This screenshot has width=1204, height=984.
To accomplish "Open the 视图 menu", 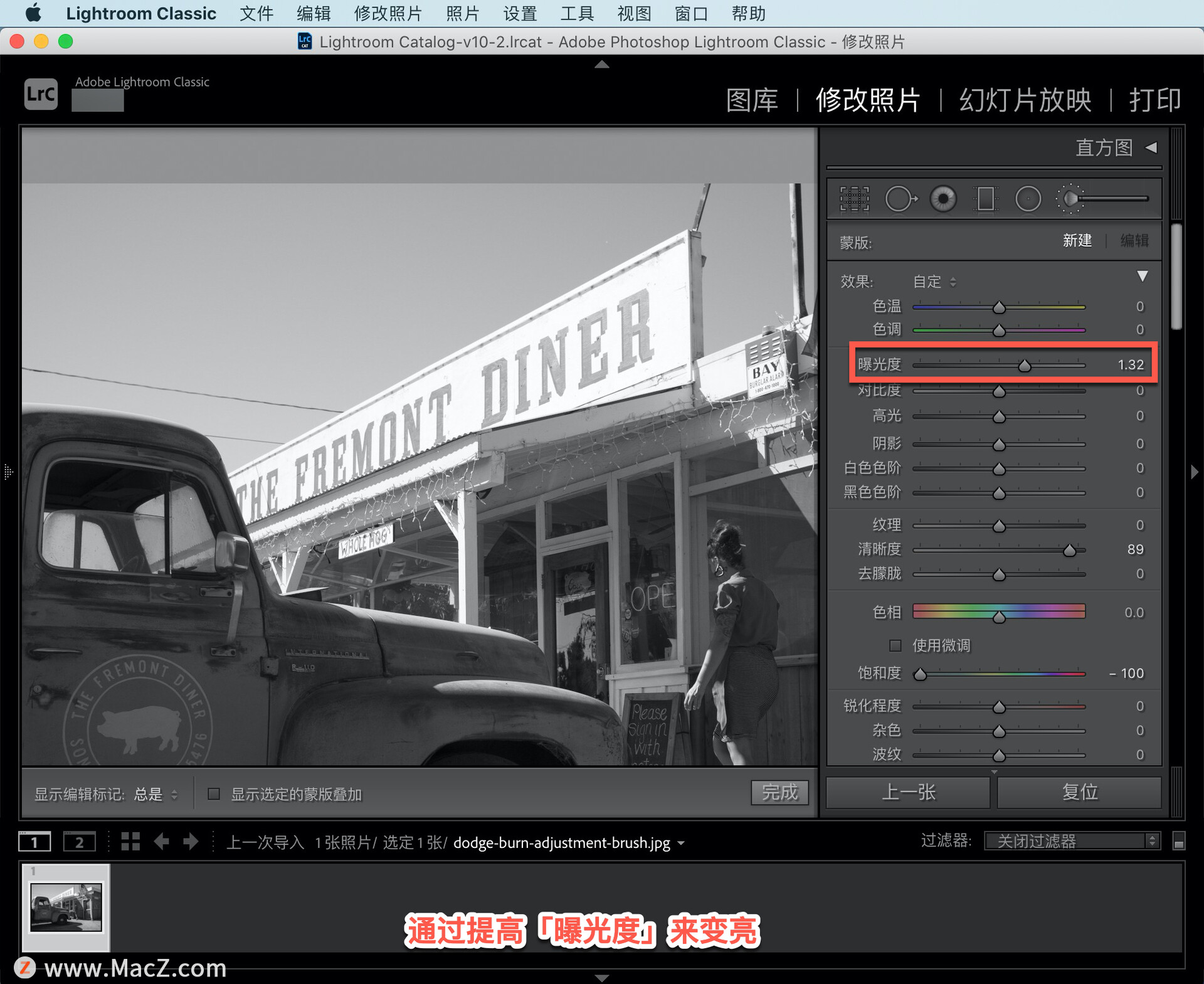I will [x=634, y=13].
